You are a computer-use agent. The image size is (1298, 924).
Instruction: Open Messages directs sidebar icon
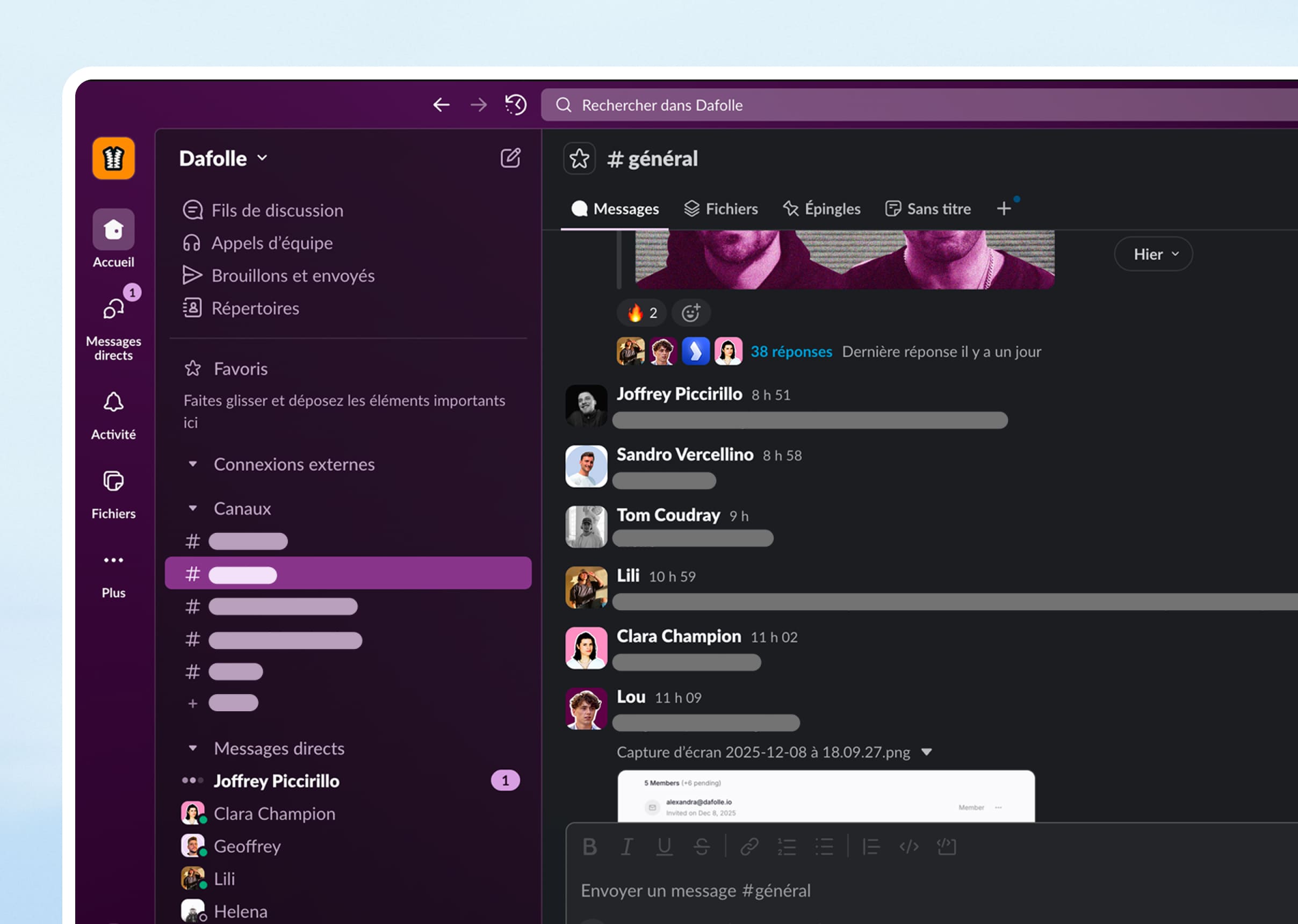point(113,309)
